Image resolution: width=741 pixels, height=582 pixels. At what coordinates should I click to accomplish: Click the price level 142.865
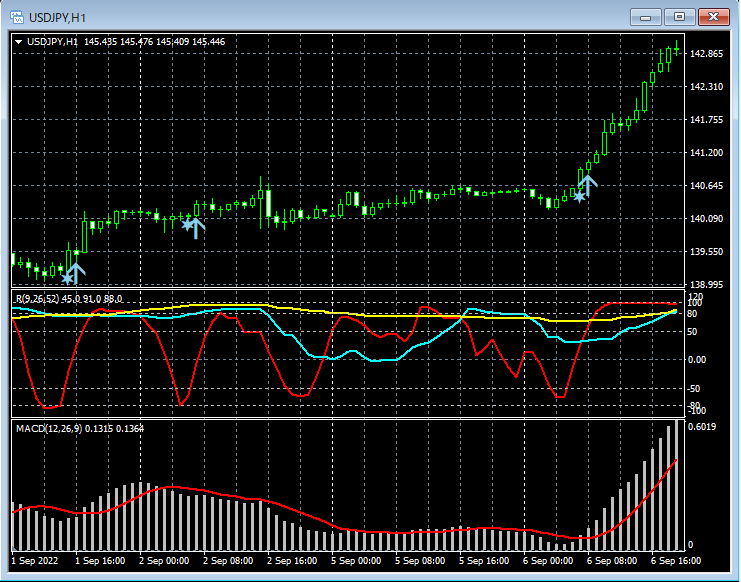pos(707,54)
